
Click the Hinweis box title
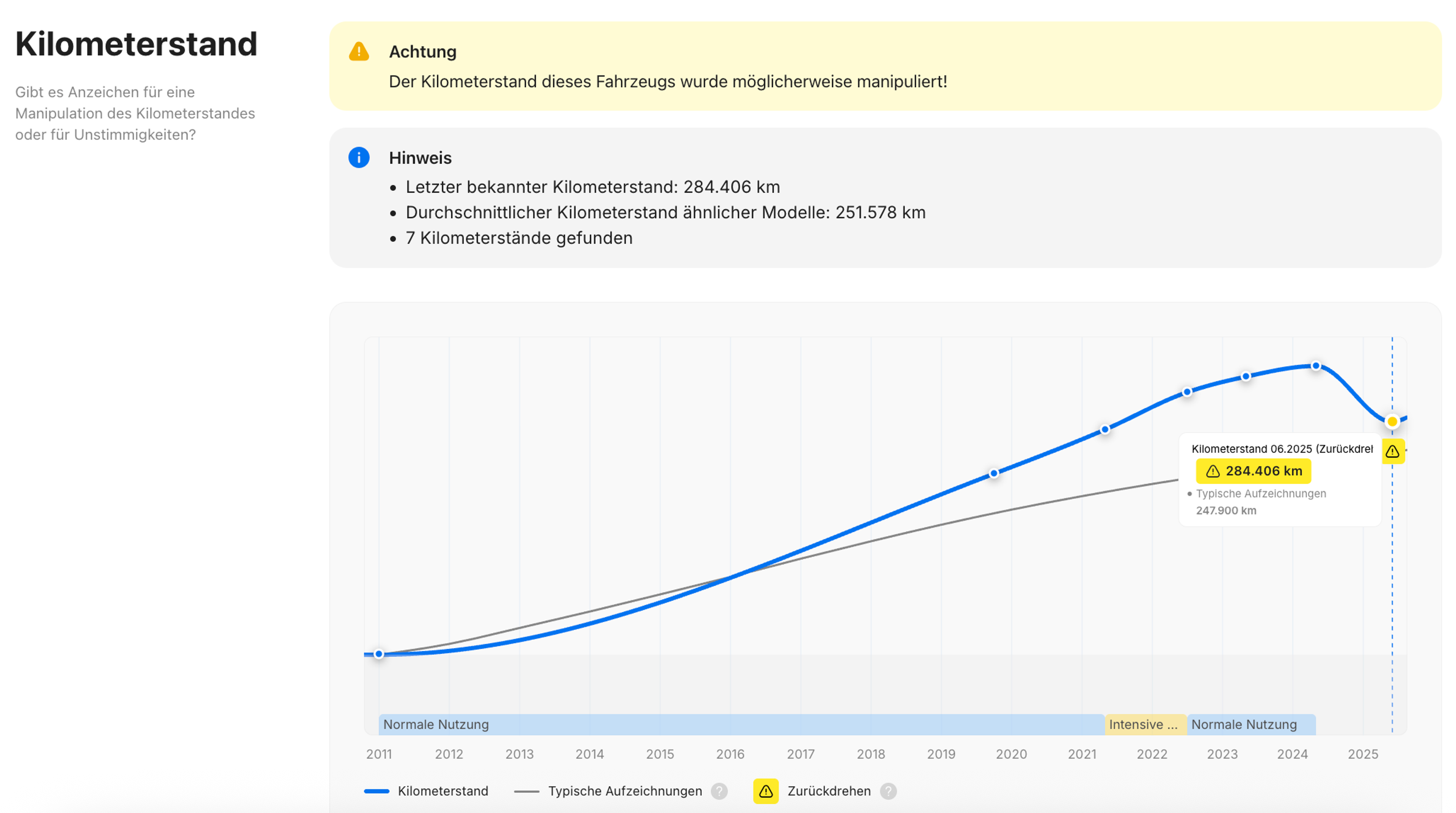(x=420, y=158)
